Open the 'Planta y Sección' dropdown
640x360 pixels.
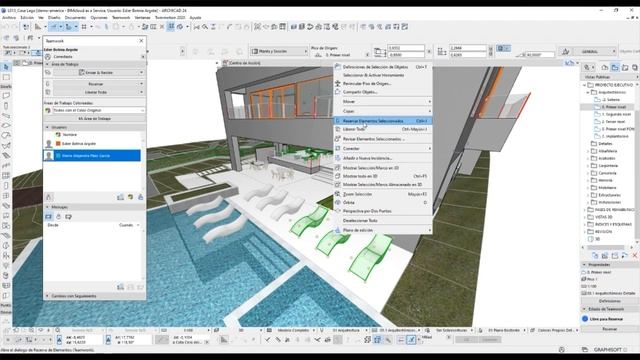point(279,51)
